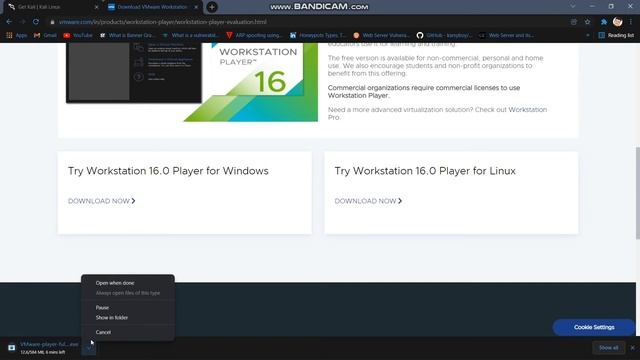Click the address bar URL
Screen dimensions: 640x360
[x=162, y=22]
